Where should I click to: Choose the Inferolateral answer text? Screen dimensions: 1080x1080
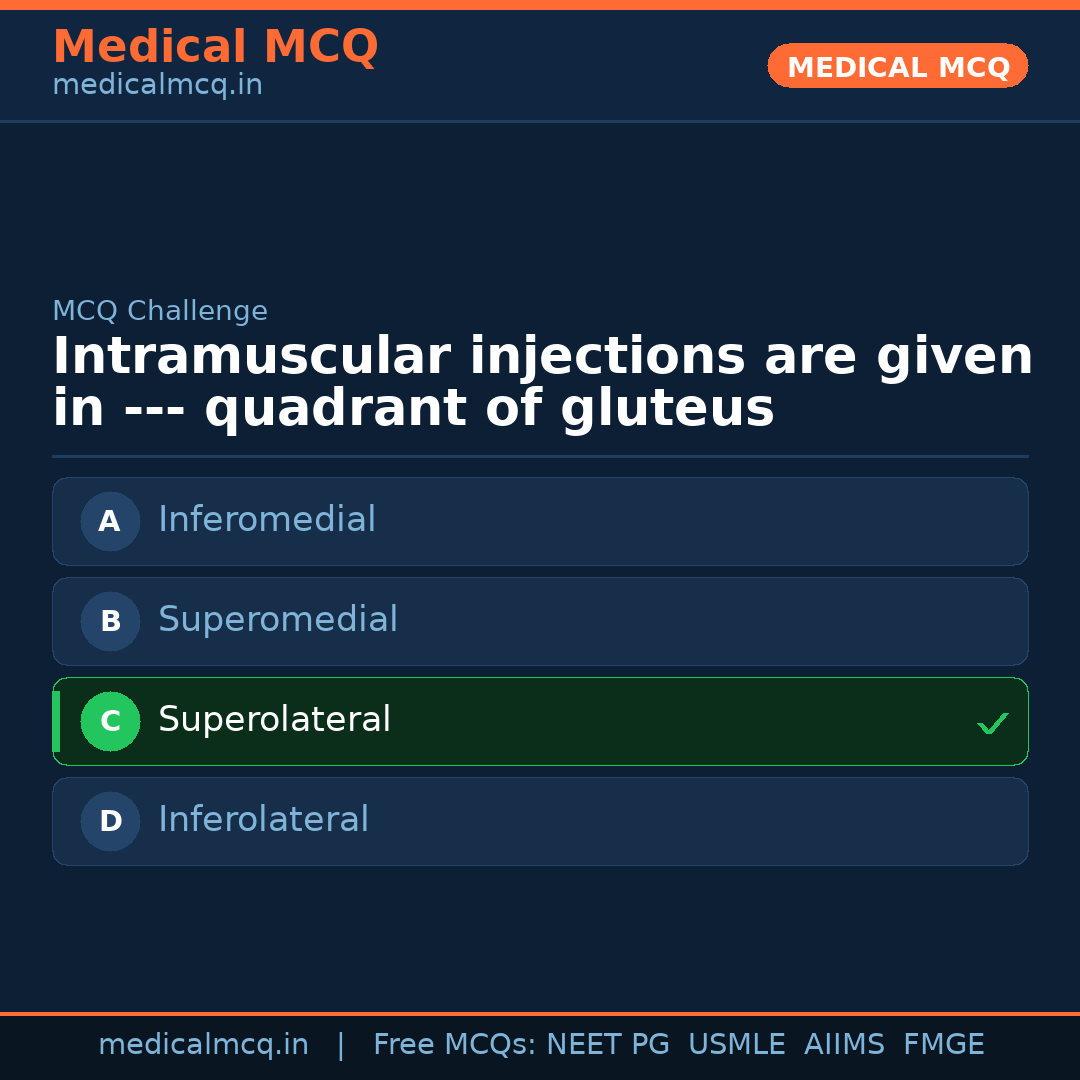263,820
